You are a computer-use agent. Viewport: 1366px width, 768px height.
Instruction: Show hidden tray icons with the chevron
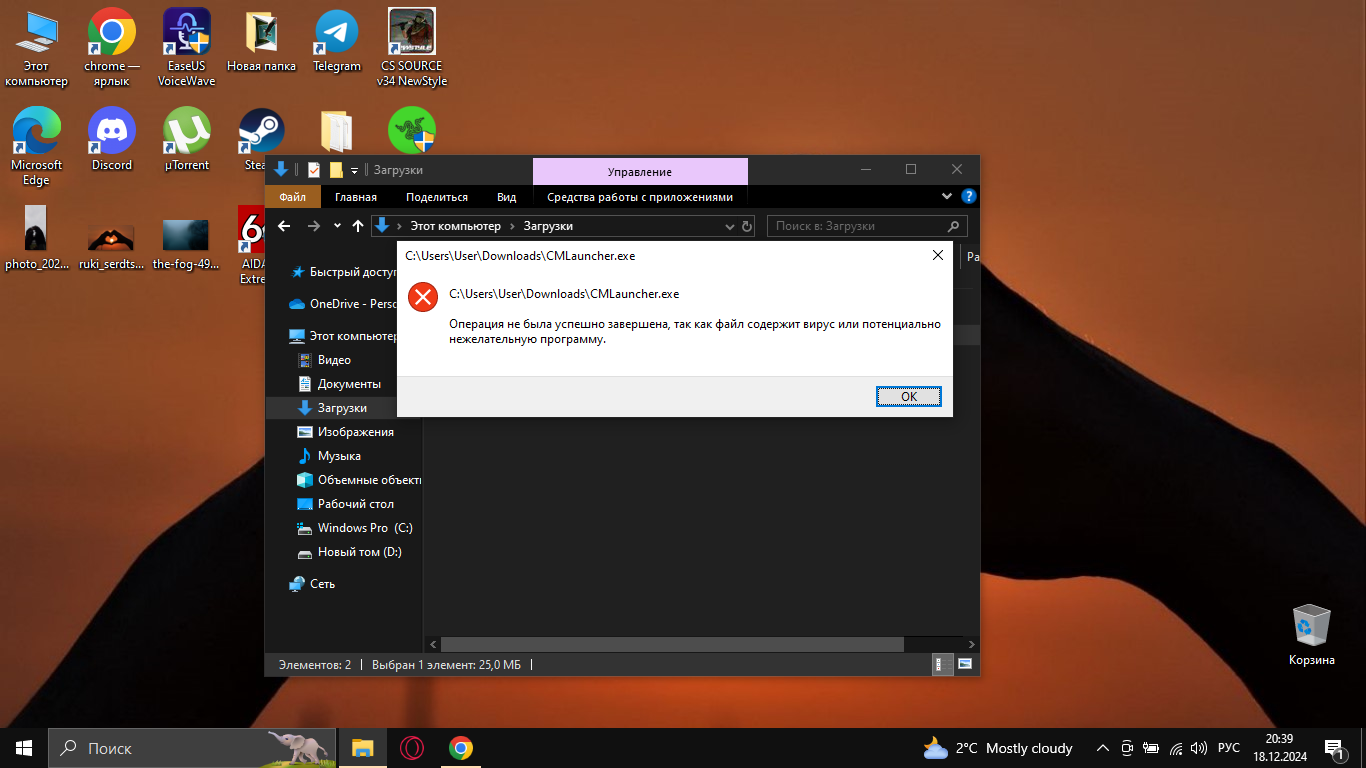click(1102, 748)
